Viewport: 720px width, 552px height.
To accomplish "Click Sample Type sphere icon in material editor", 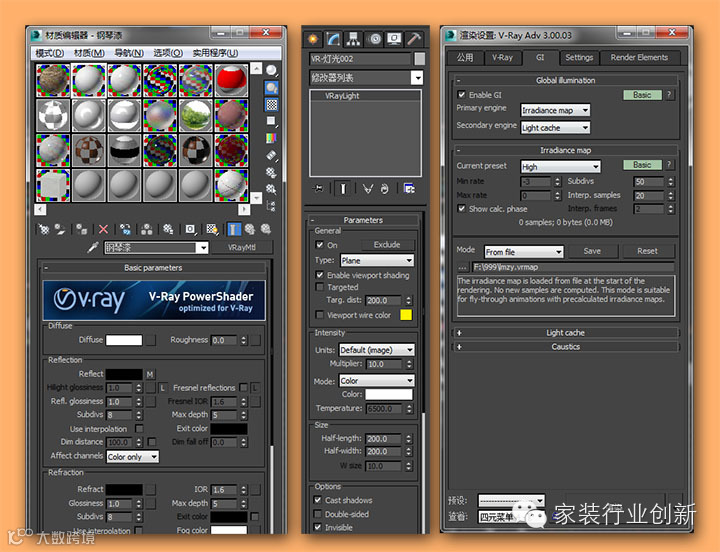I will [271, 70].
